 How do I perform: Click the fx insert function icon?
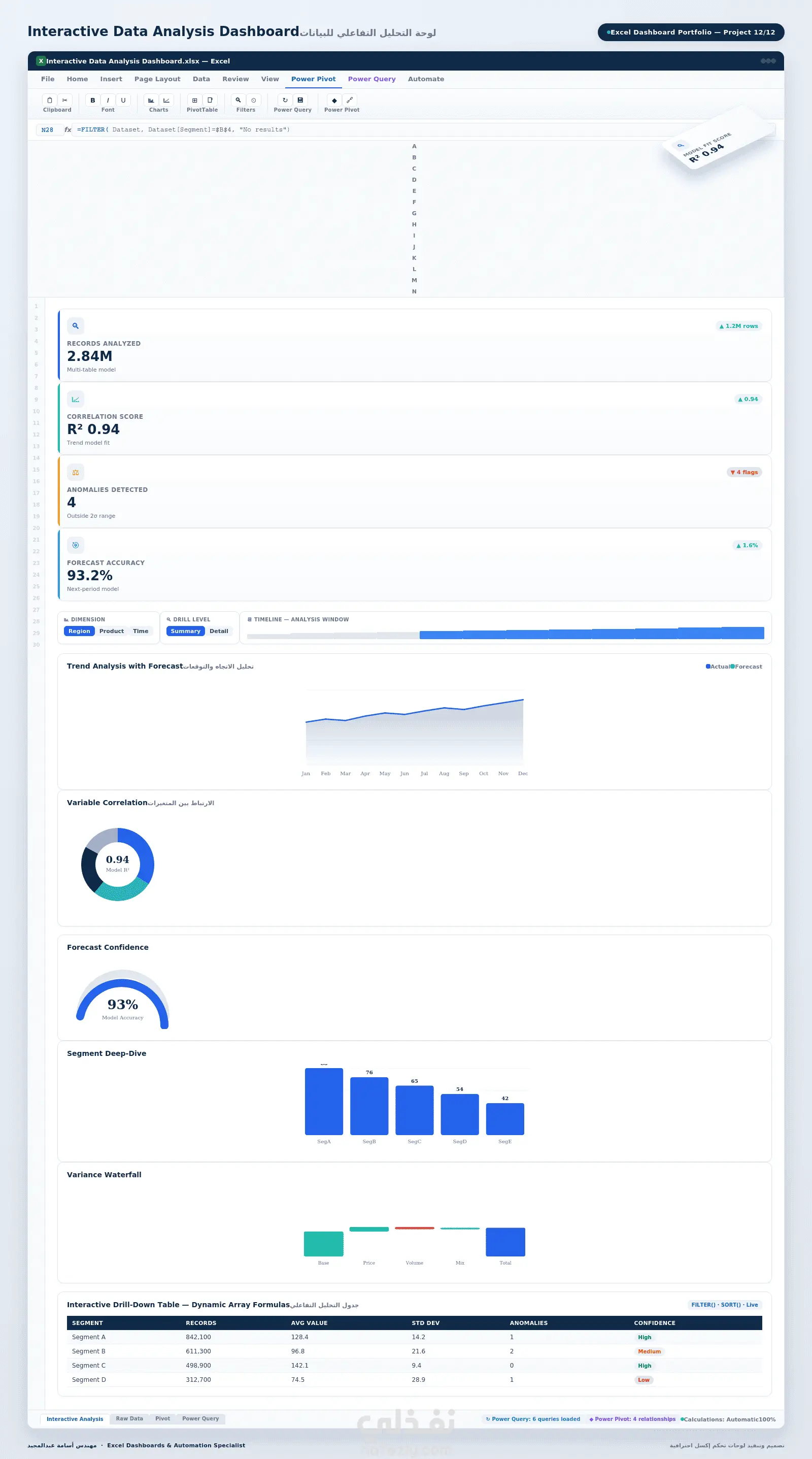68,129
